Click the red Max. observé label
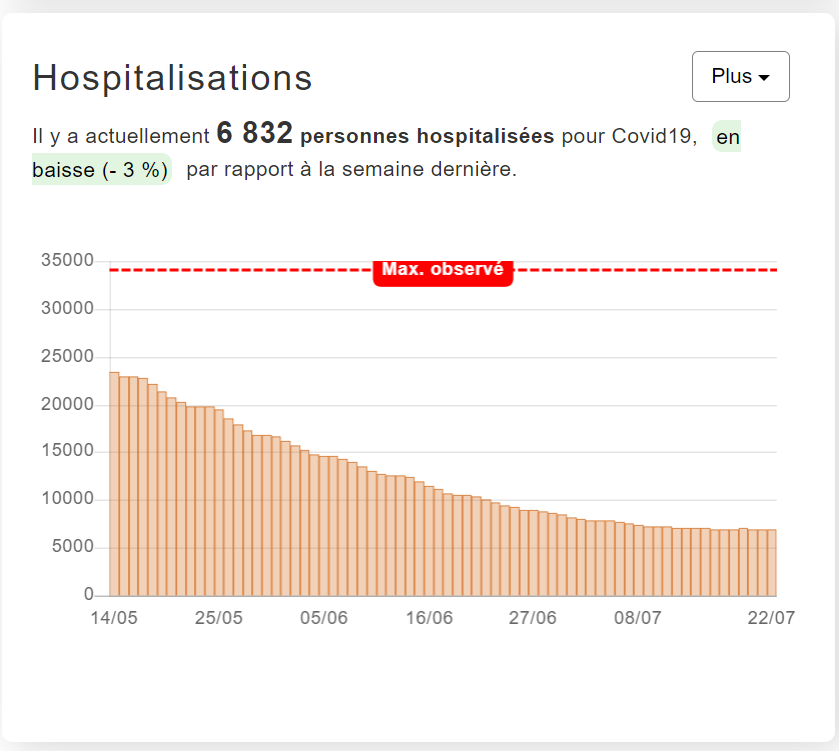This screenshot has width=839, height=751. 443,270
